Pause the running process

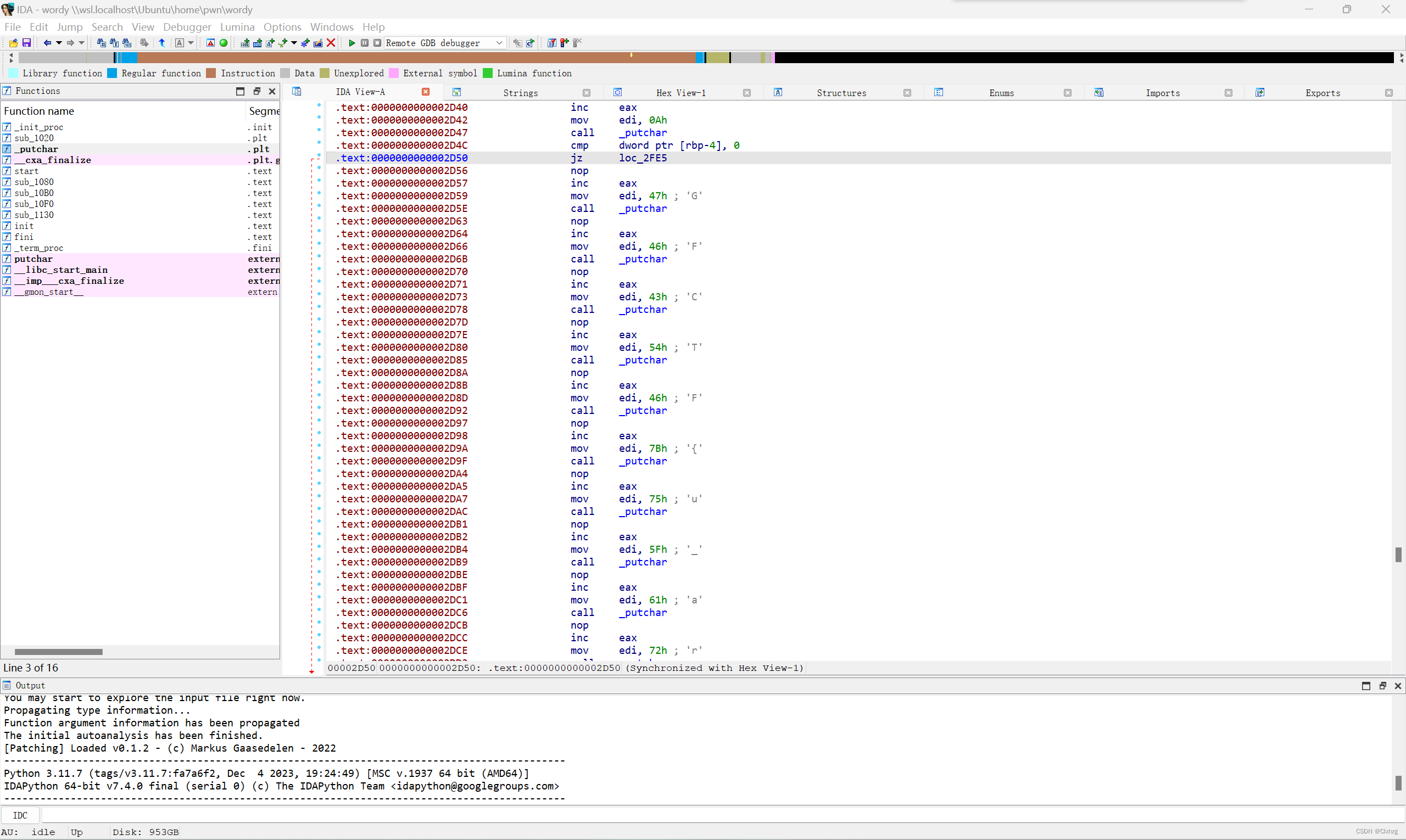[x=365, y=42]
